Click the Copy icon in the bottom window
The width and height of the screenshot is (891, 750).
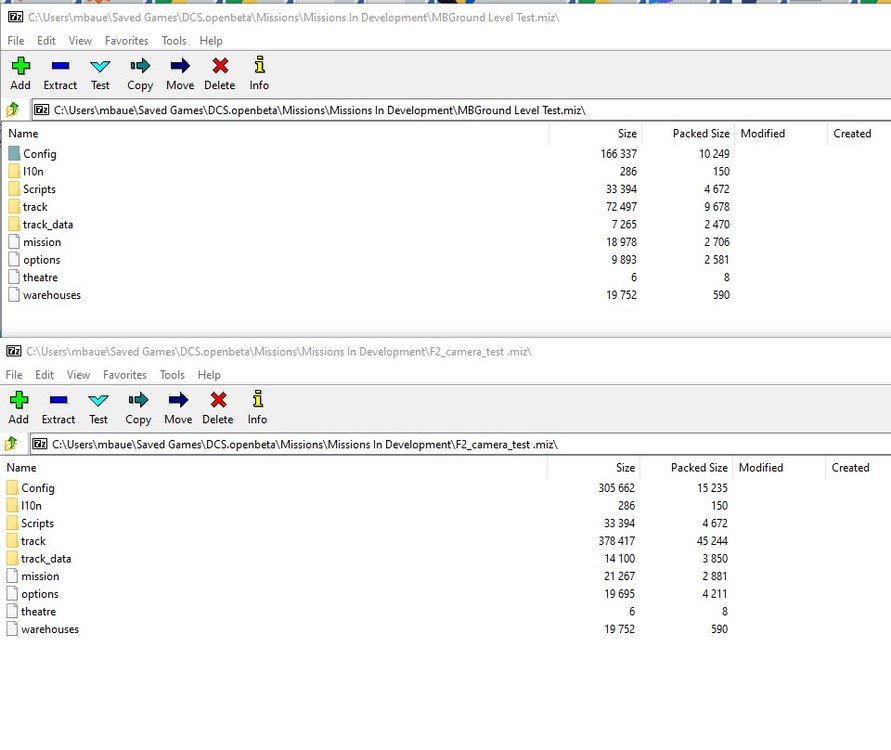[x=137, y=406]
